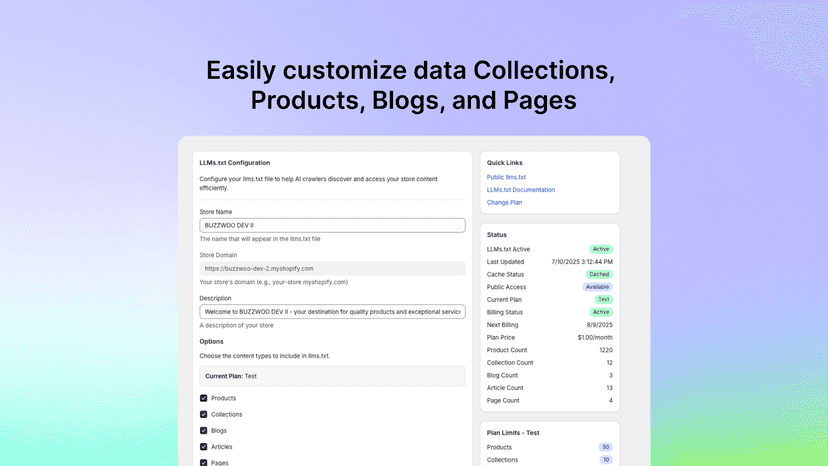The width and height of the screenshot is (828, 466).
Task: Click the Current Plan: Test banner
Action: coord(332,376)
